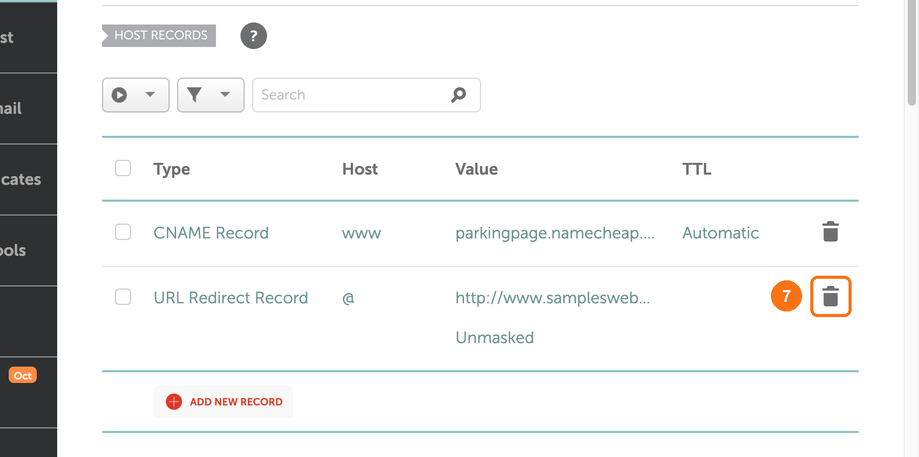Viewport: 919px width, 457px height.
Task: Check the select-all checkbox in table header
Action: (x=122, y=168)
